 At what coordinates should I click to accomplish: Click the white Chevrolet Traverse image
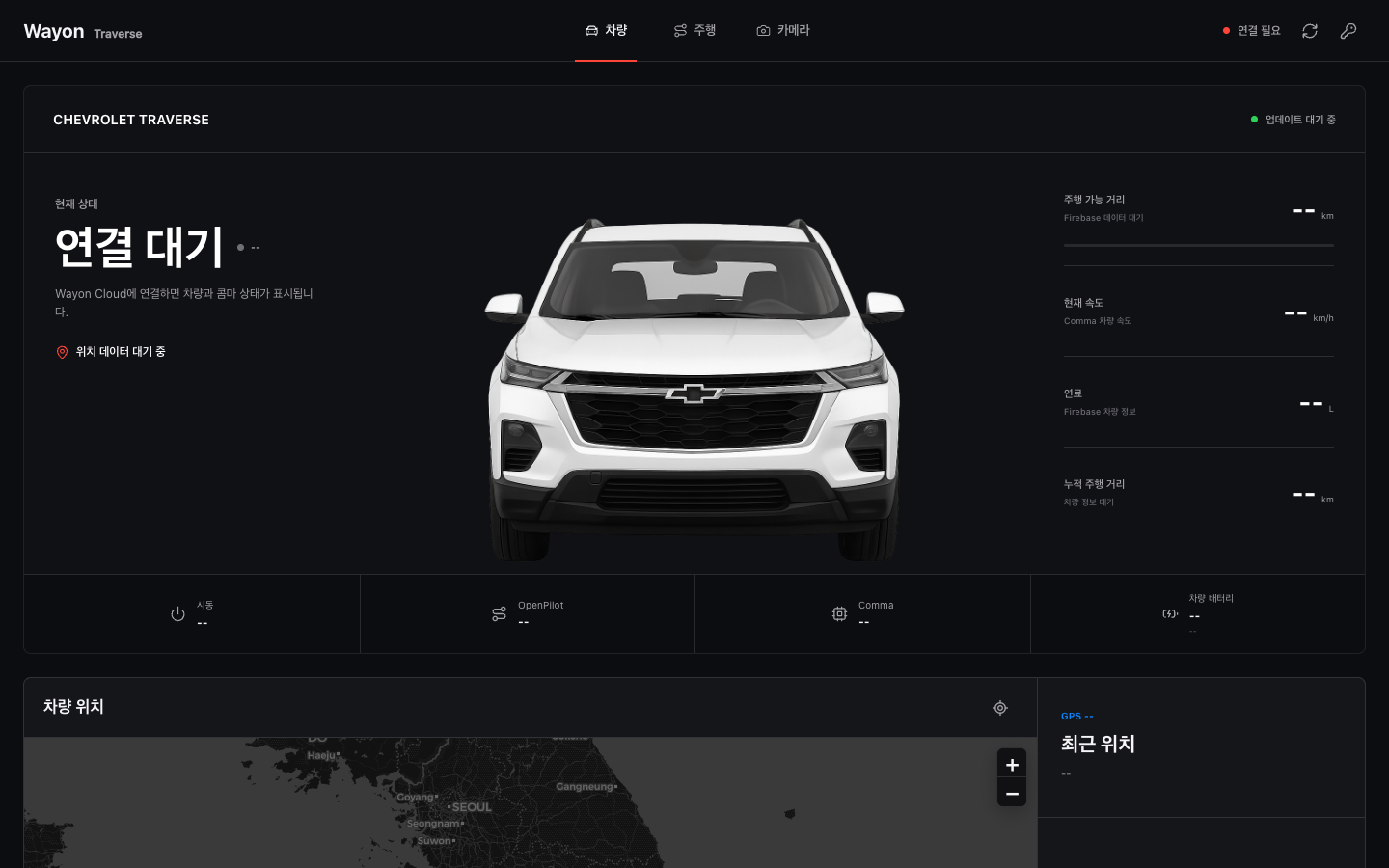[x=694, y=390]
